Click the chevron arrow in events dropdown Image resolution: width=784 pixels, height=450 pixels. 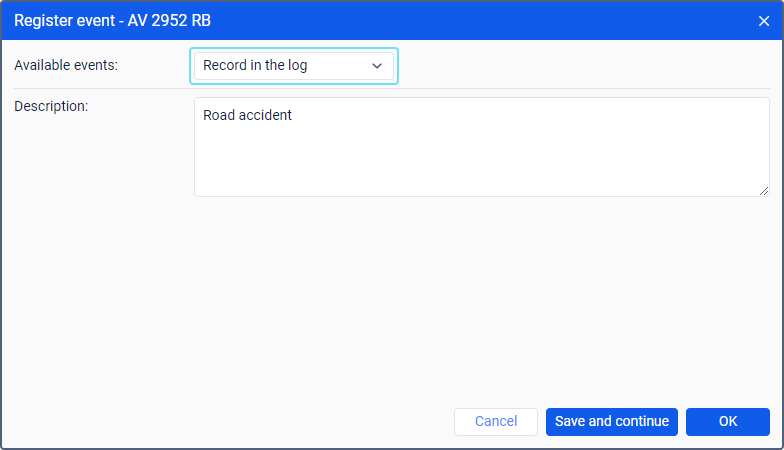[x=377, y=66]
